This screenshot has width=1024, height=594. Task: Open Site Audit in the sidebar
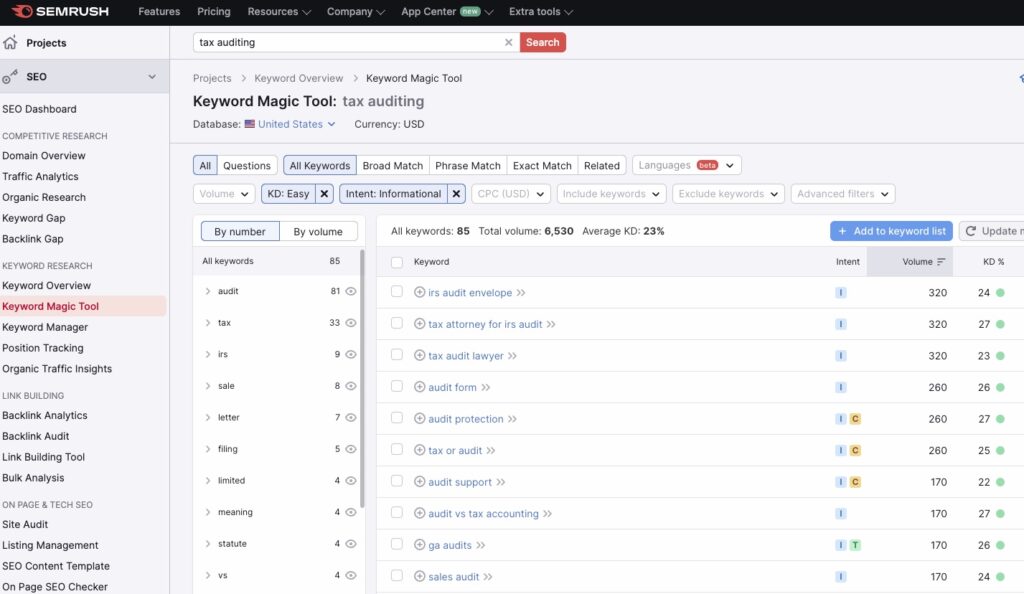25,524
